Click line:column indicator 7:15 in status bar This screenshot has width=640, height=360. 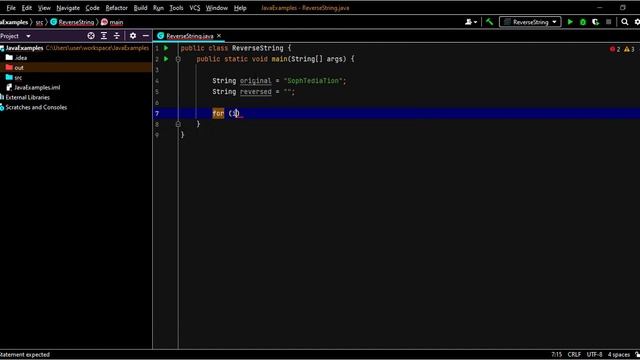pyautogui.click(x=556, y=354)
